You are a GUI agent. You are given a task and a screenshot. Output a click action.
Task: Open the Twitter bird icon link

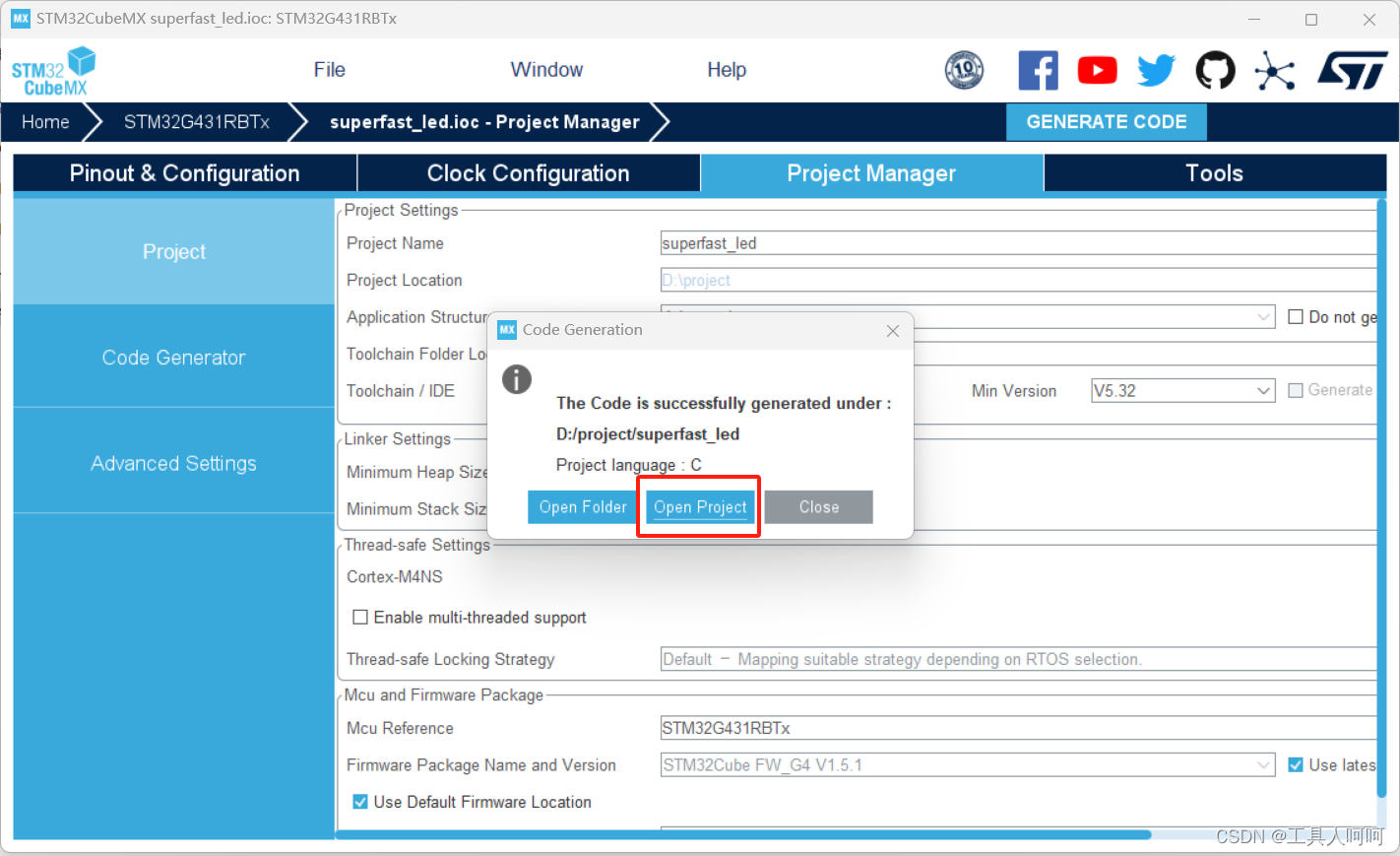[x=1156, y=70]
